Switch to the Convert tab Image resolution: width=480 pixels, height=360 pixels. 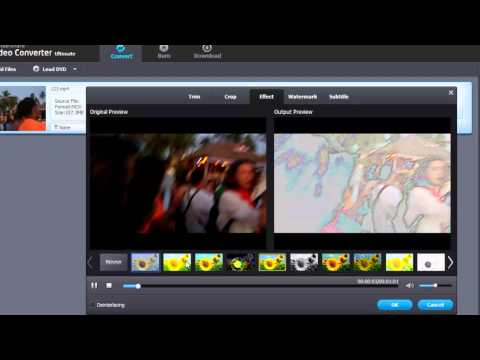point(121,53)
